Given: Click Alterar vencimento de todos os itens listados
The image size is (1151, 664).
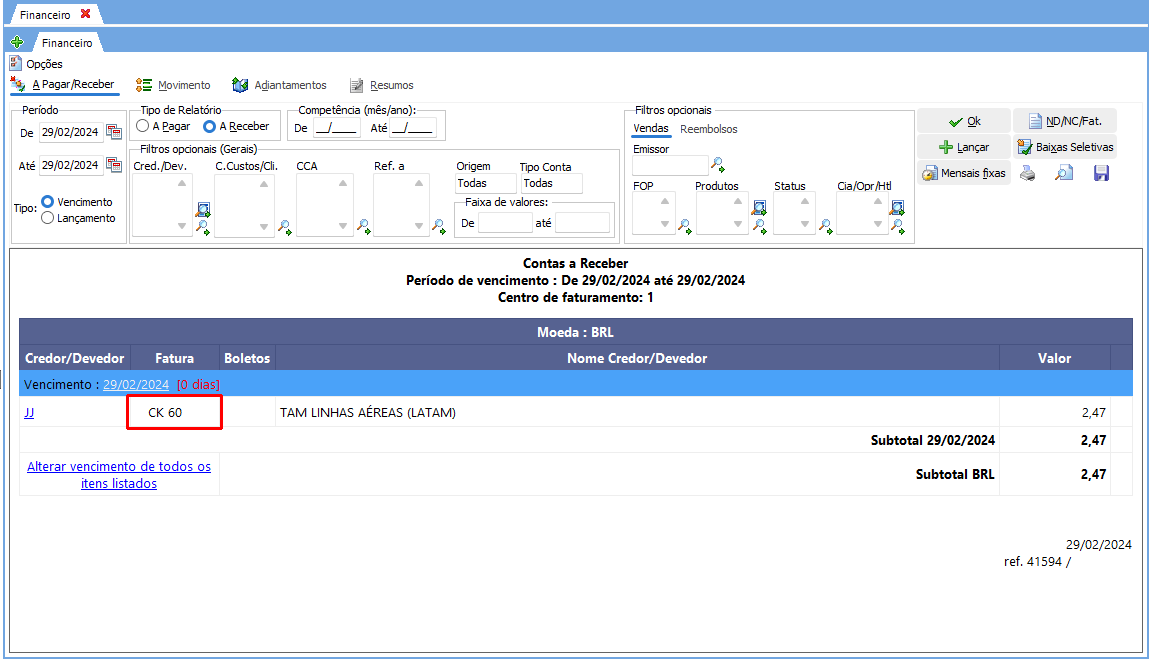Looking at the screenshot, I should [119, 475].
